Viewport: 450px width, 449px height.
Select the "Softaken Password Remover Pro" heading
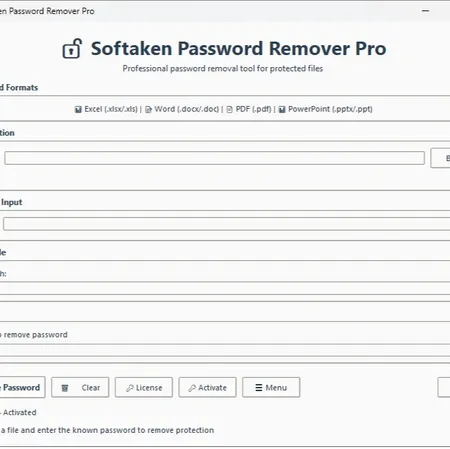coord(239,49)
